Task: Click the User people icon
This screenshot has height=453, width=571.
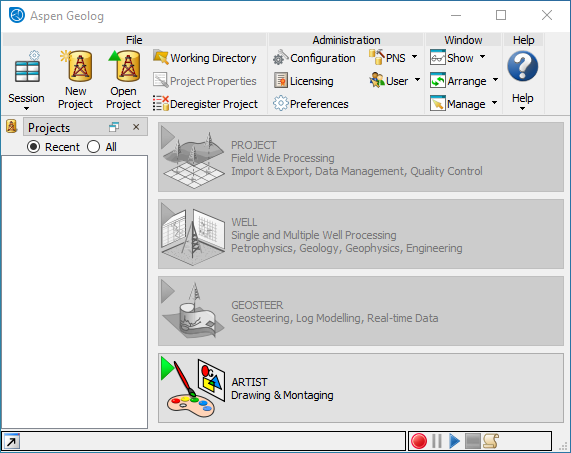Action: [x=377, y=80]
